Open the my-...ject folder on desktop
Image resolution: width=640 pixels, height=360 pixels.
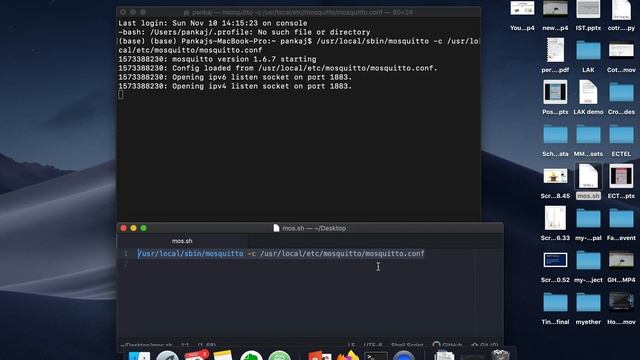click(588, 260)
